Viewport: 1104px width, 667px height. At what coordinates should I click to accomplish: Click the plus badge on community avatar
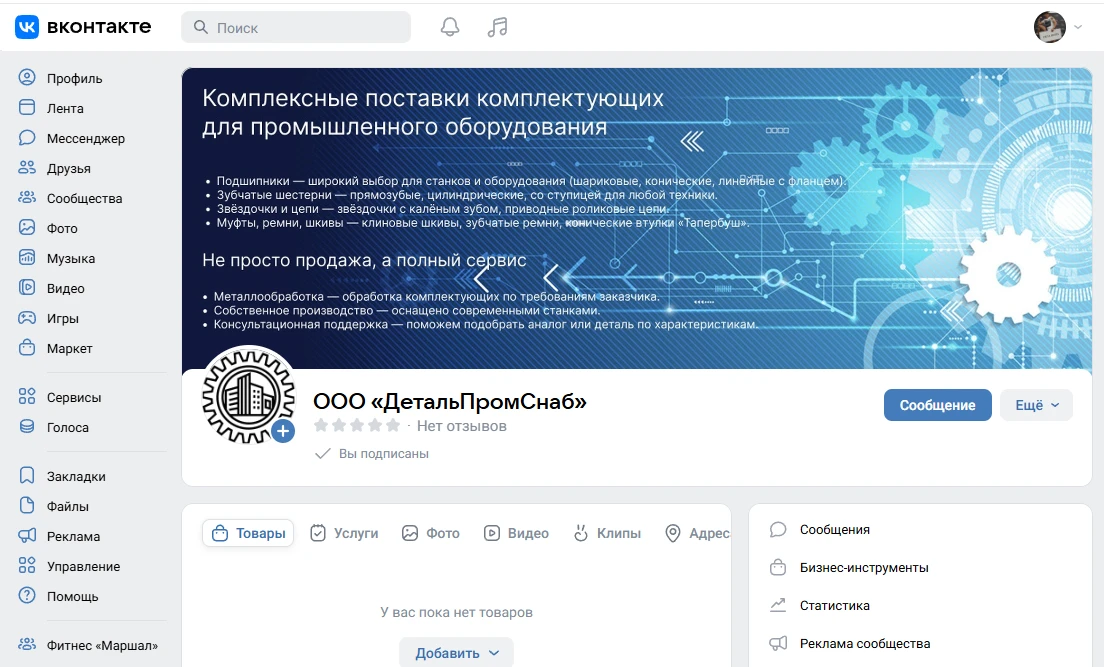click(283, 430)
